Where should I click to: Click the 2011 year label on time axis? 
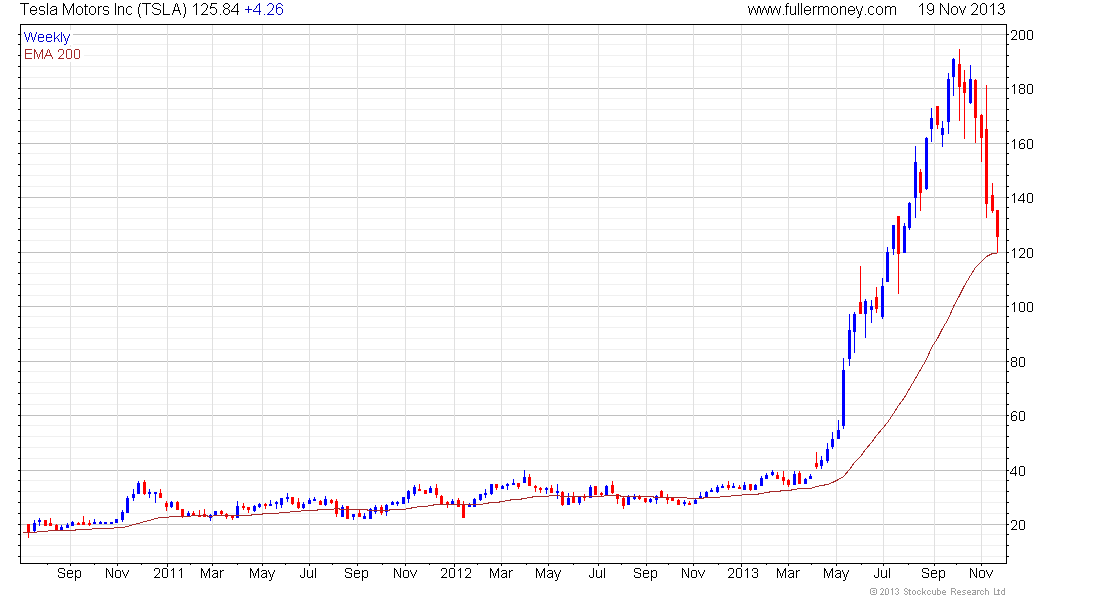168,573
